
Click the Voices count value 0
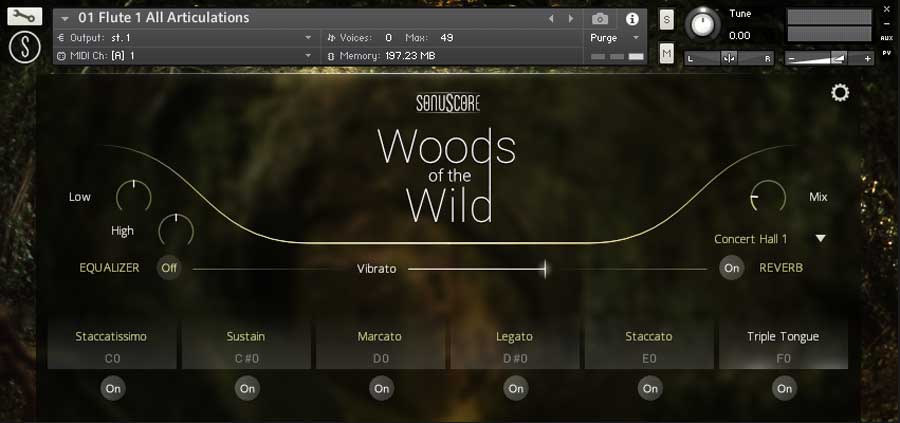point(389,37)
